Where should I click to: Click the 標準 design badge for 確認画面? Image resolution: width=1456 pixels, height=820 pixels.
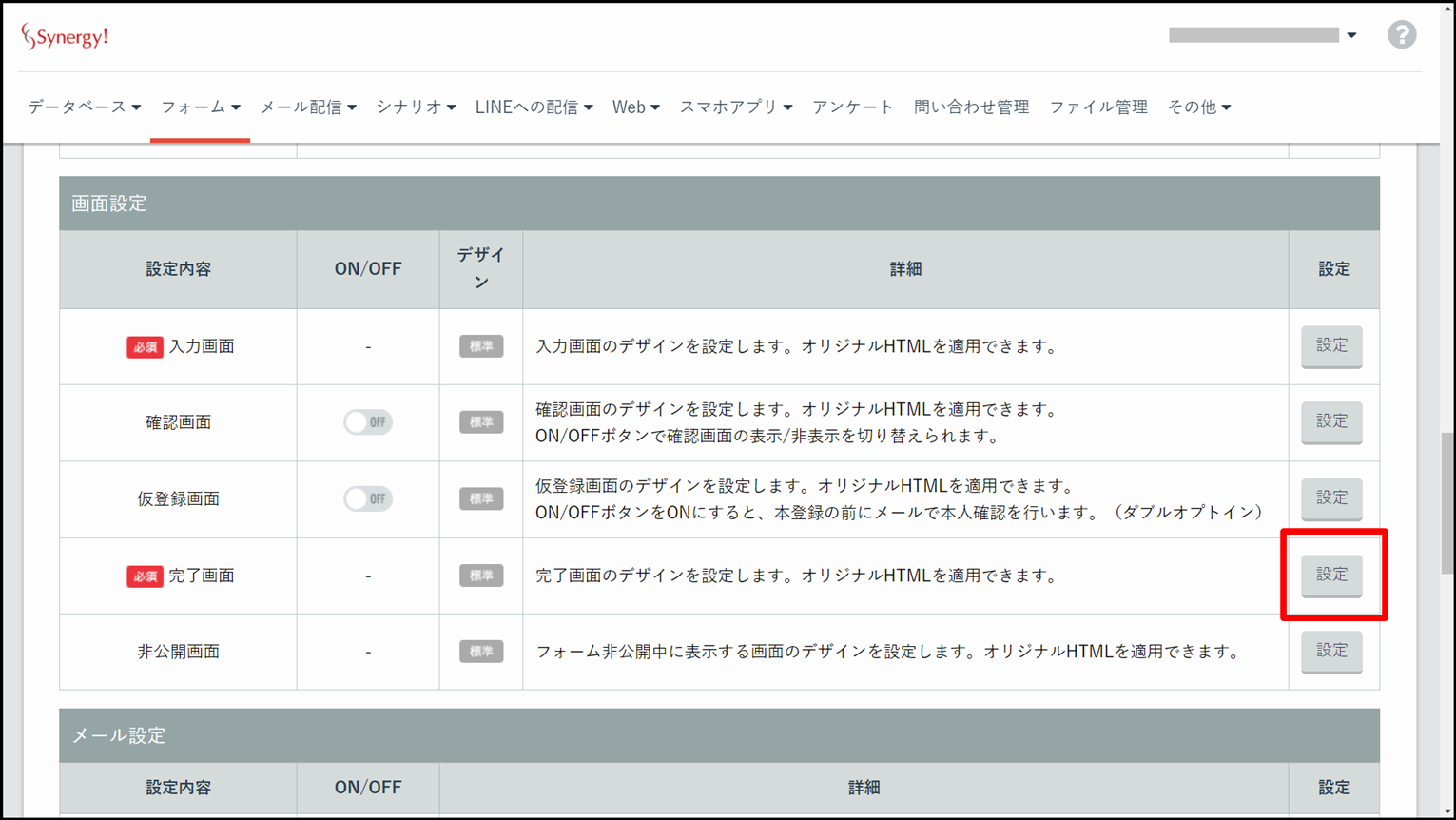[481, 422]
